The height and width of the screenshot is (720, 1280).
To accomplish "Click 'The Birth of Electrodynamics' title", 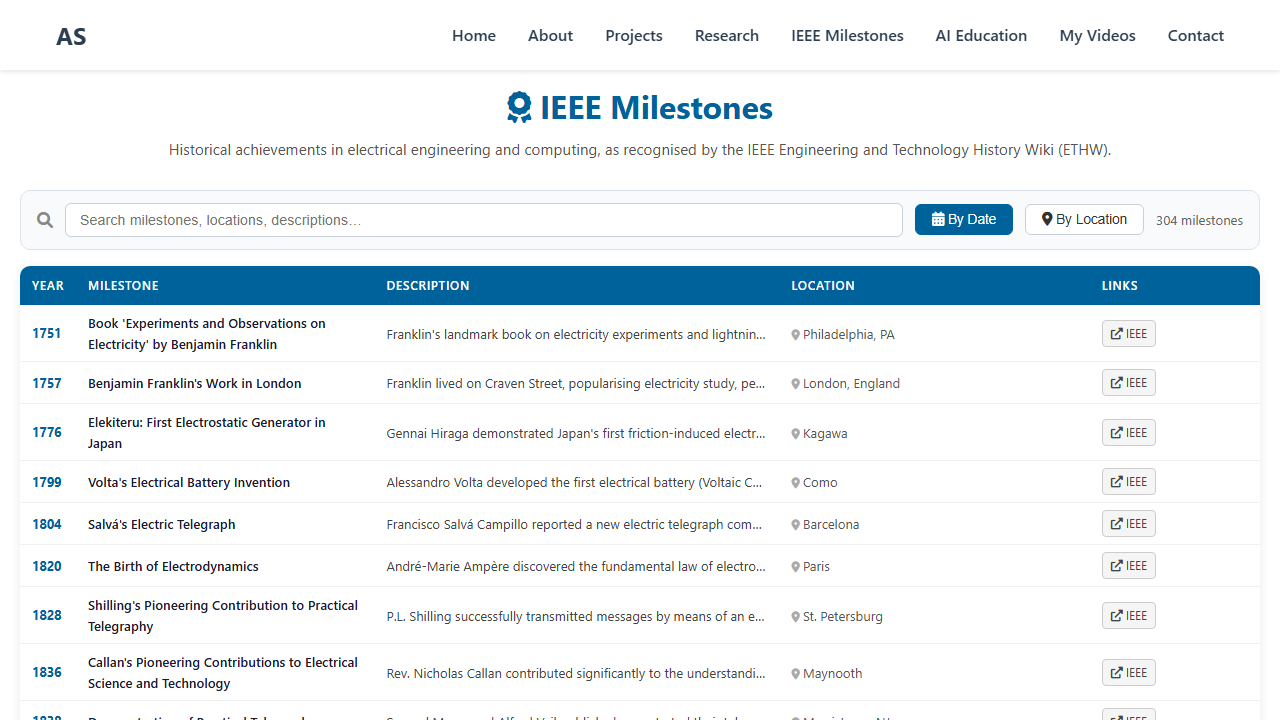I will [x=173, y=566].
